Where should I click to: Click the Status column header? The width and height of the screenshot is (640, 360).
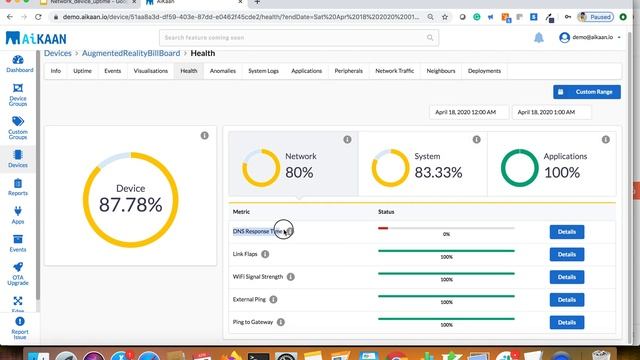386,212
